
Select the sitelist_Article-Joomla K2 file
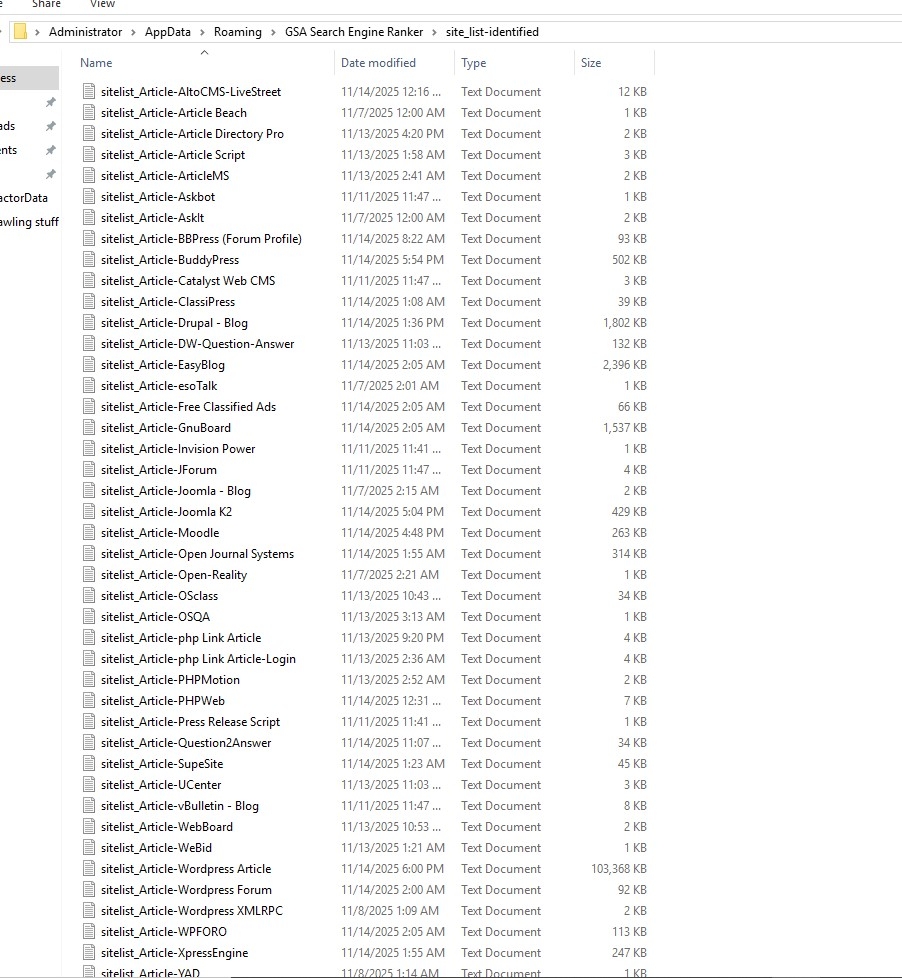pos(166,512)
